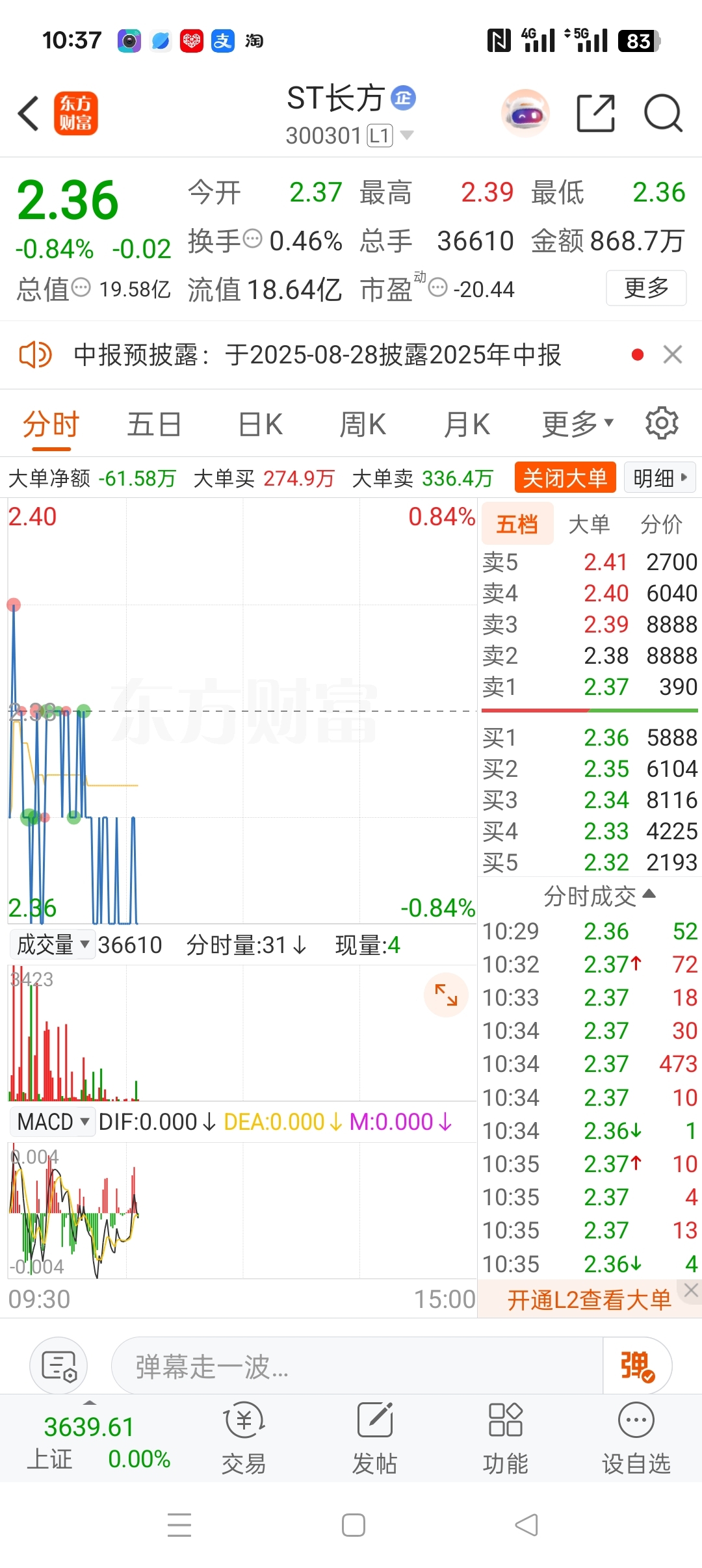Tap the speaker announcement icon
This screenshot has width=702, height=1568.
pos(35,355)
